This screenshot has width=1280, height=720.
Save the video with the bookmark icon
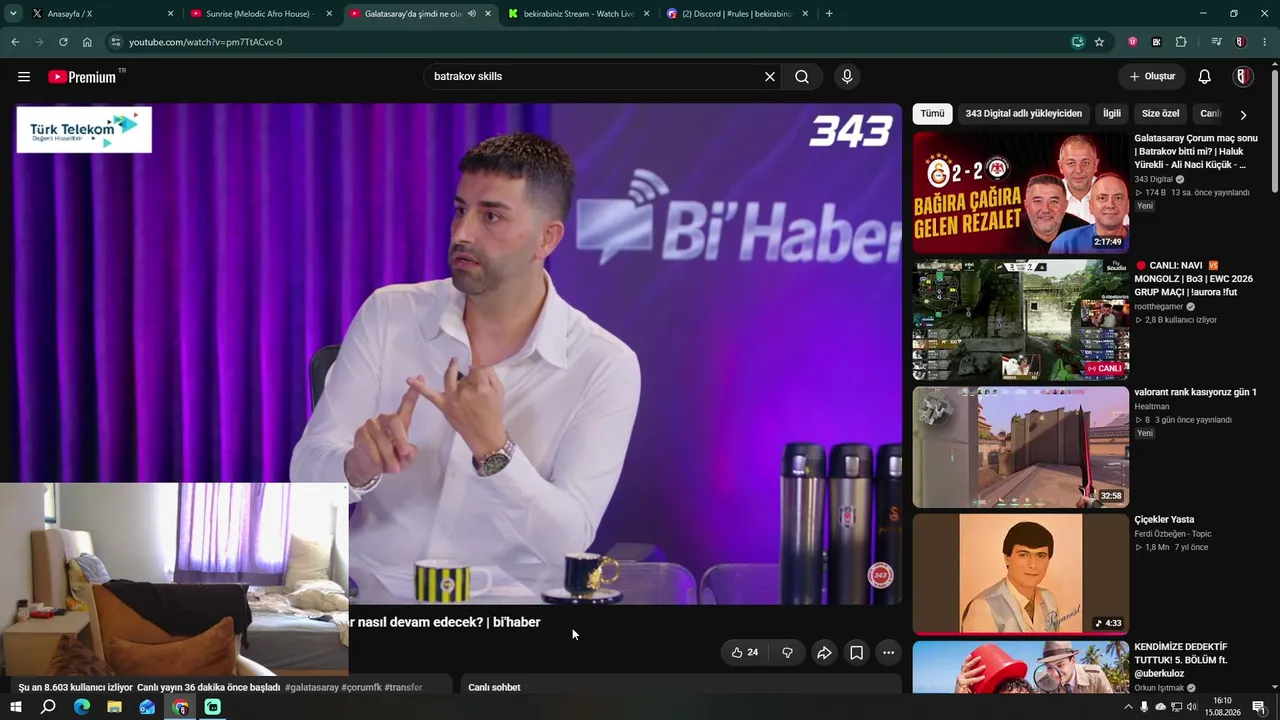(x=857, y=653)
